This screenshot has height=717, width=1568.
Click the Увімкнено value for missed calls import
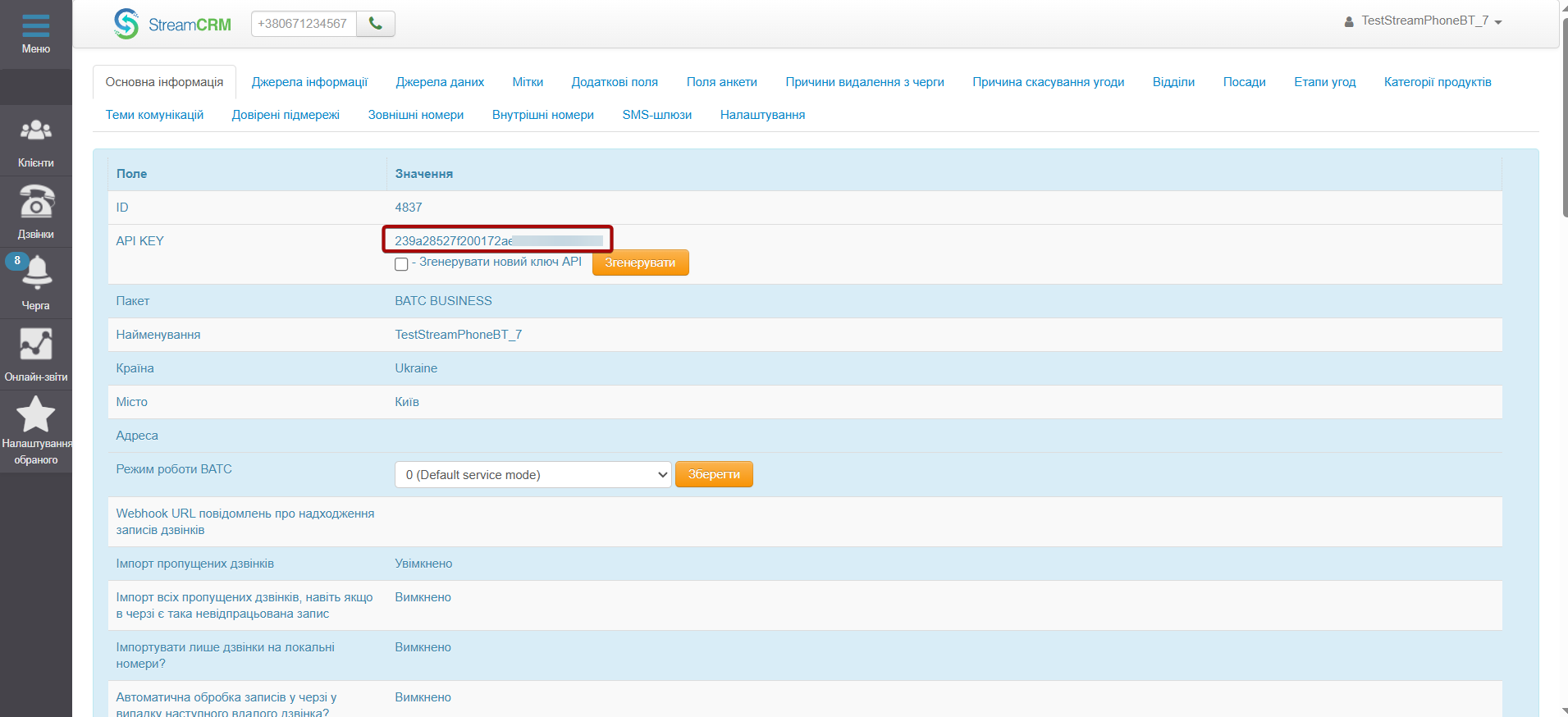(x=423, y=564)
